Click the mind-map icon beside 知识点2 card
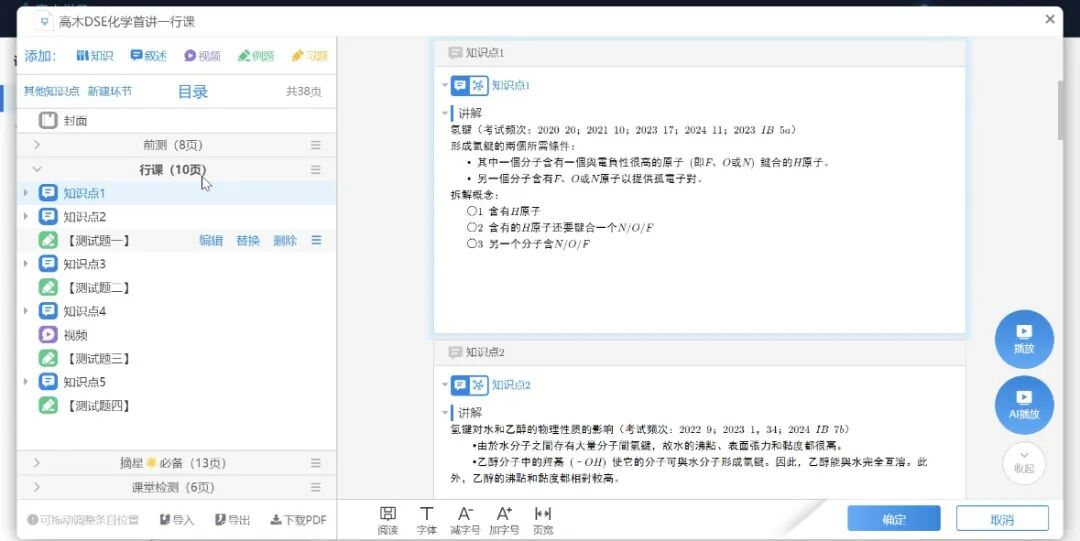The image size is (1080, 541). pos(479,385)
